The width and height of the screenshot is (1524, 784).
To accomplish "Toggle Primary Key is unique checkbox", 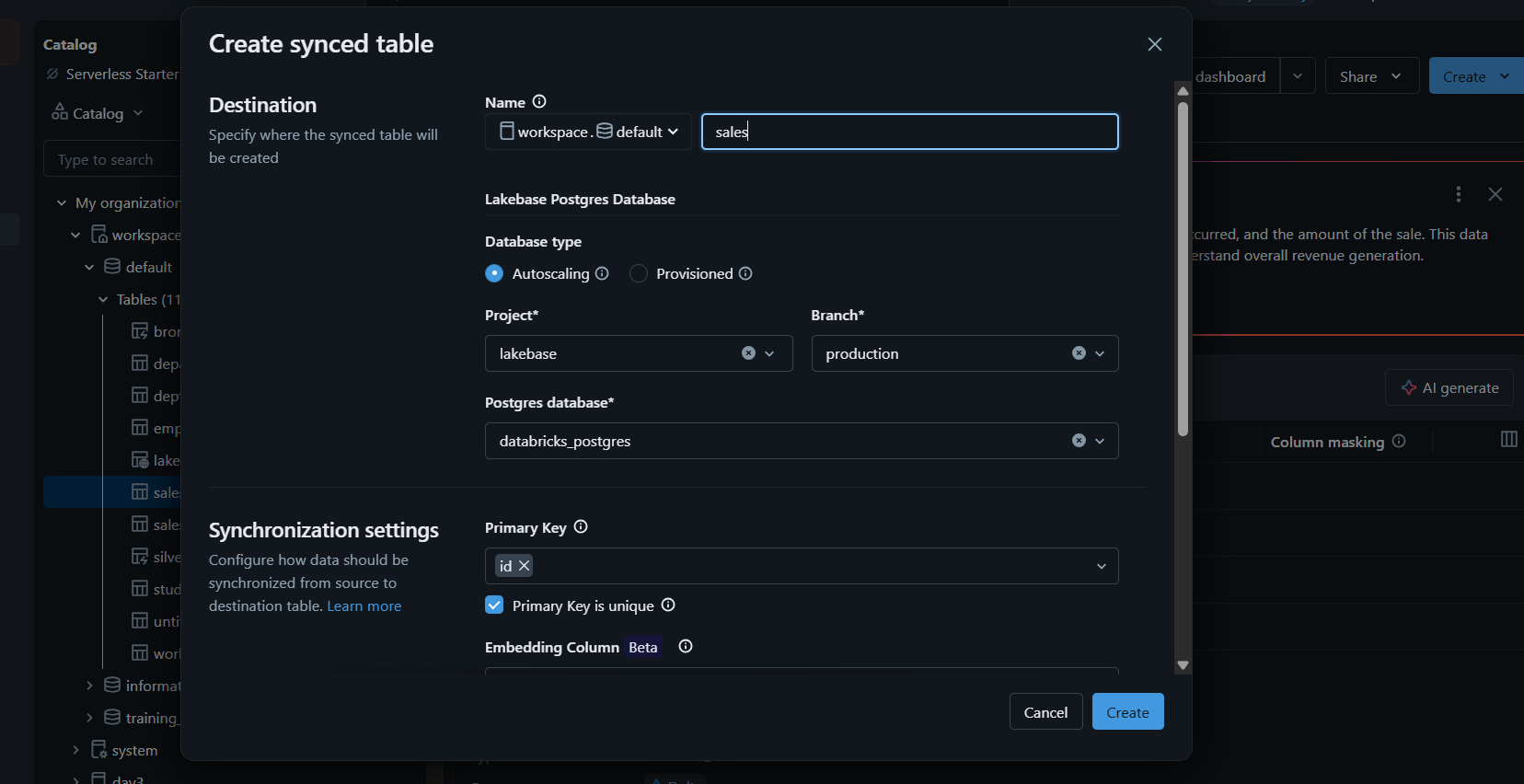I will 494,605.
